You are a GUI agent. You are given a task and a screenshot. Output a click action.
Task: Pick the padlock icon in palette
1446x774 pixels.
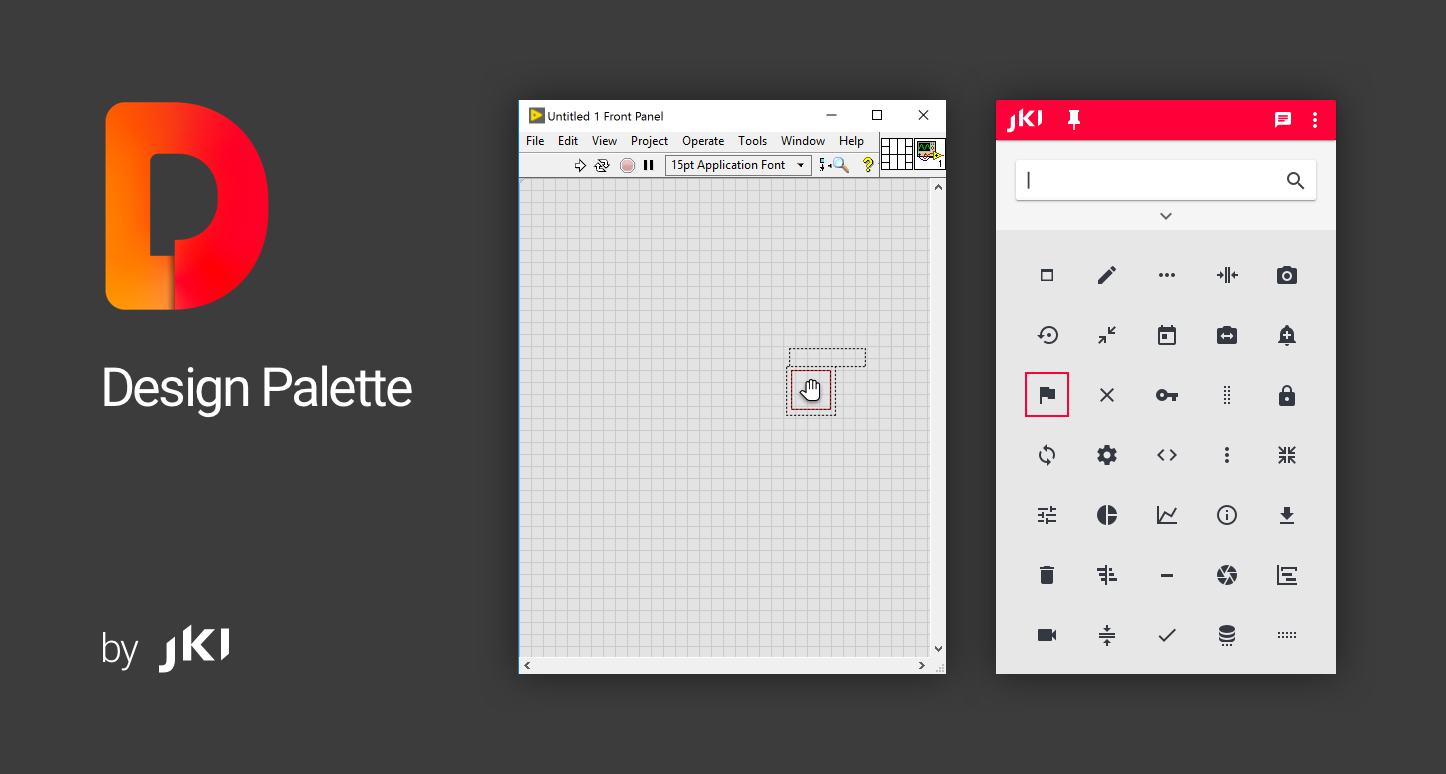(1287, 395)
